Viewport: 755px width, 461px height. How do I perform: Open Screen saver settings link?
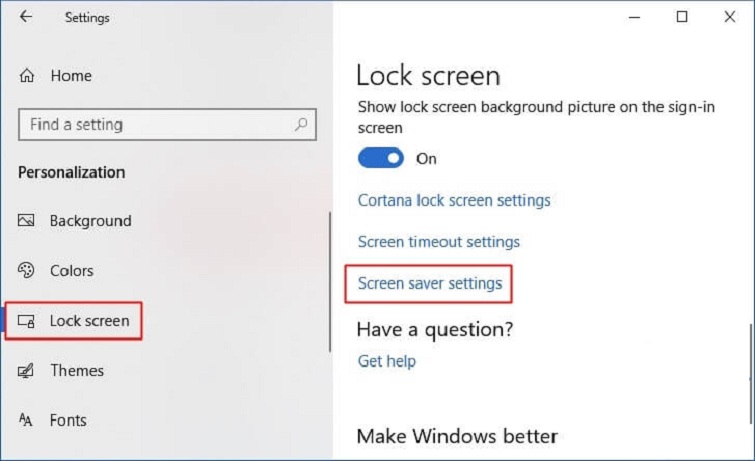click(430, 284)
